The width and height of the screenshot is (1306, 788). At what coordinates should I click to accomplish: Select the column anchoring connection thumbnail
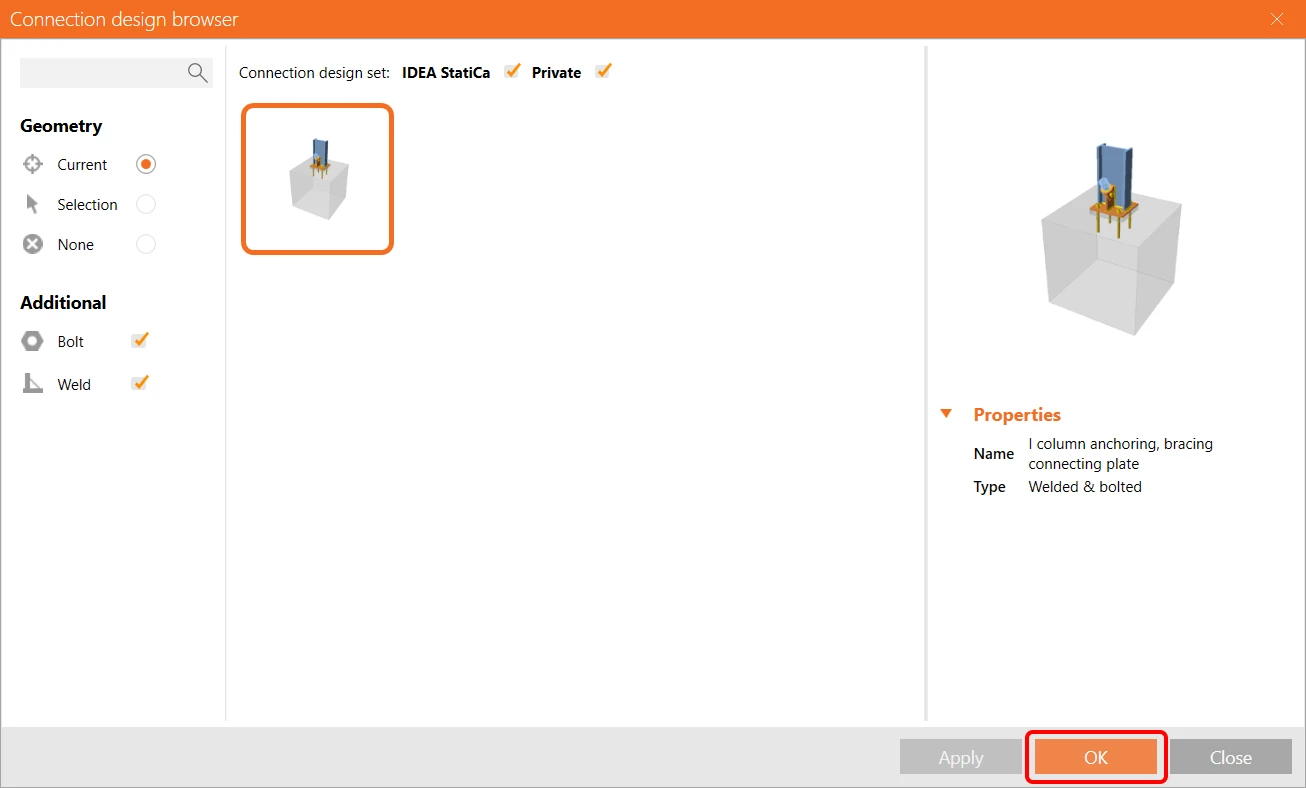click(318, 179)
